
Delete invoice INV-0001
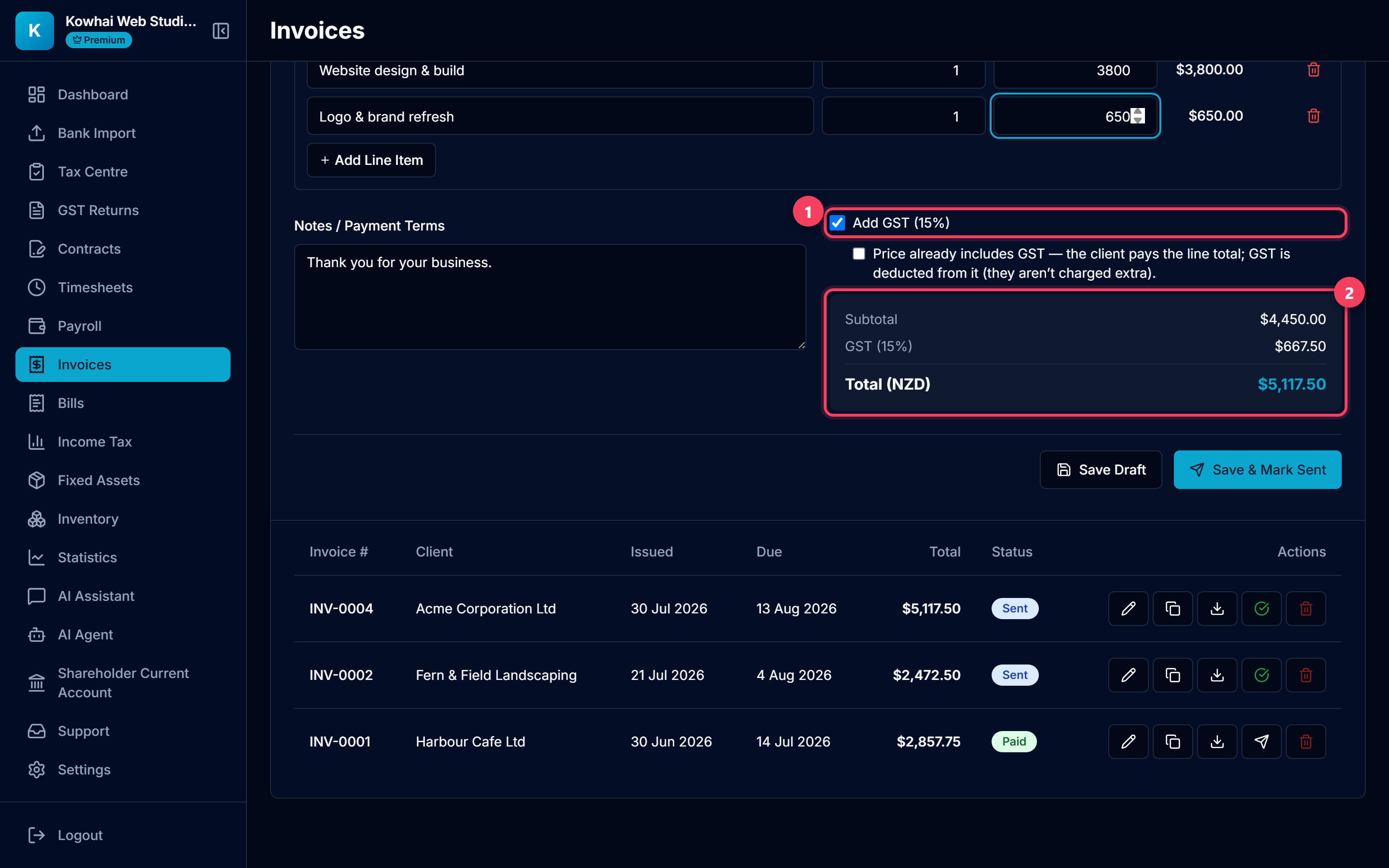pos(1306,742)
